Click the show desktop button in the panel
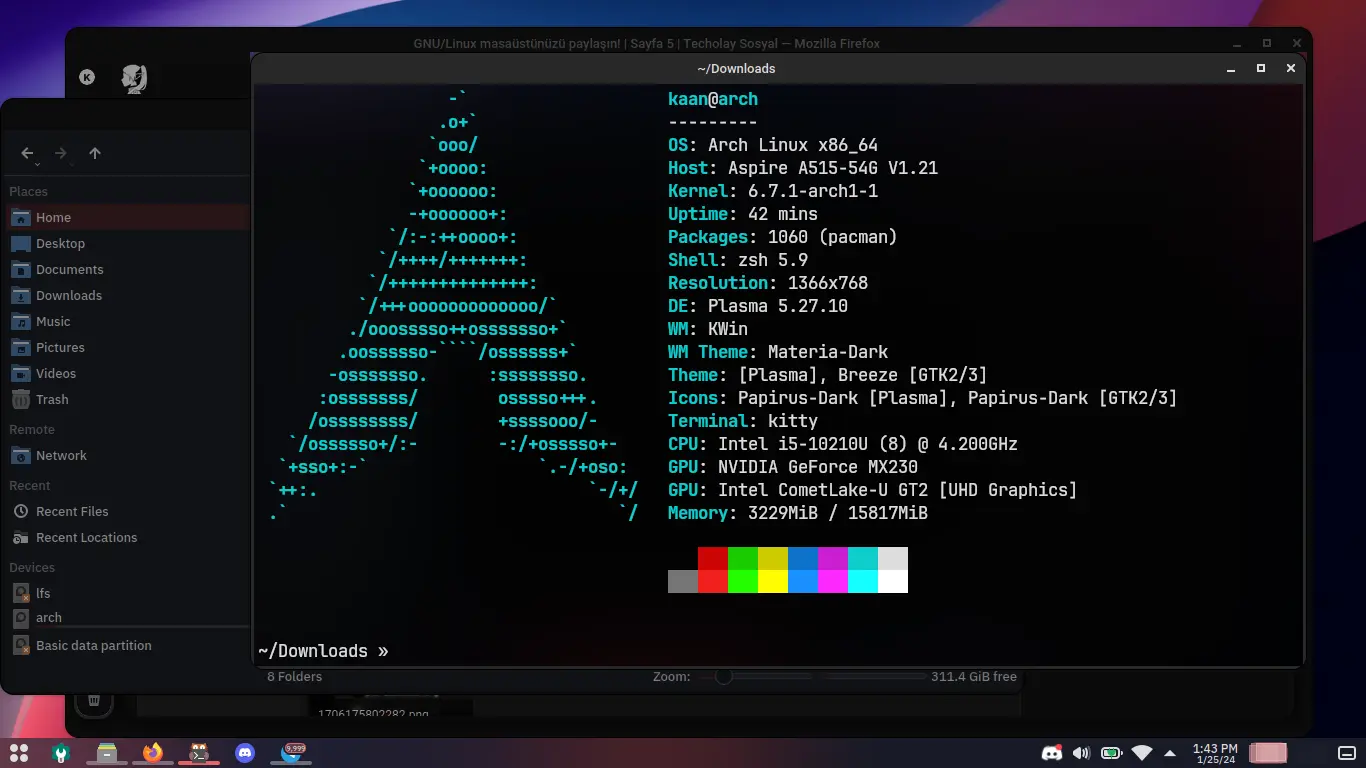1366x768 pixels. click(x=1345, y=752)
